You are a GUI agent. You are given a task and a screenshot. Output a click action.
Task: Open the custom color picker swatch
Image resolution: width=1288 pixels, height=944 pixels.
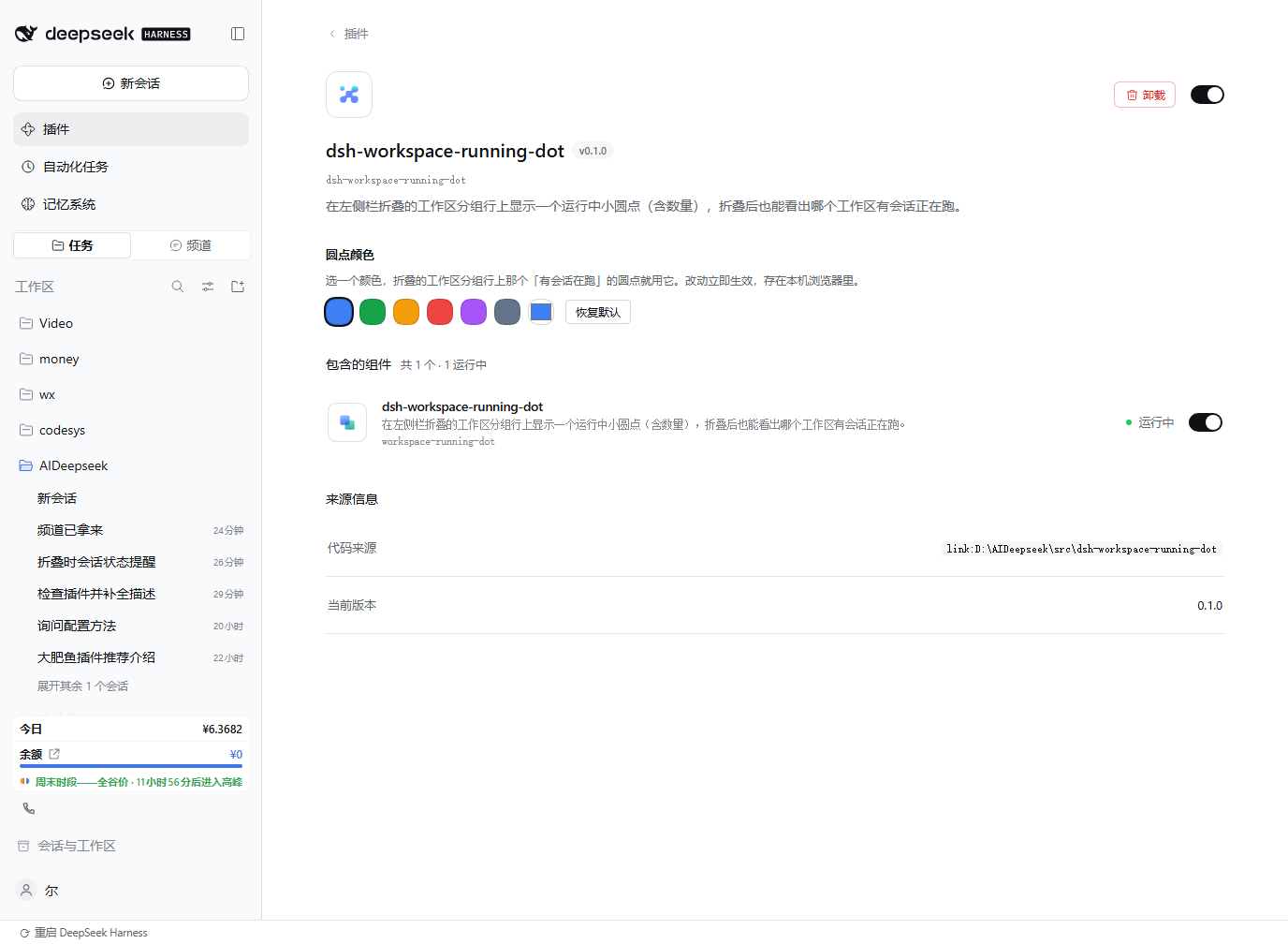pos(541,312)
